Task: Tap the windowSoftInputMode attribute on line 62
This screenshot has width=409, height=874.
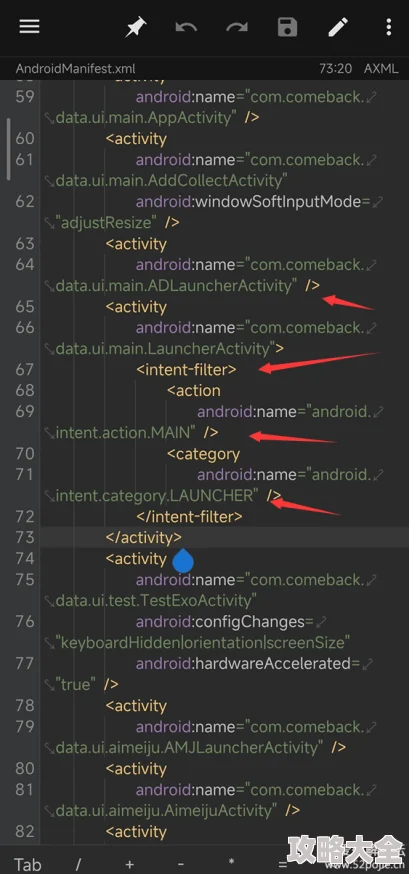Action: click(x=253, y=201)
